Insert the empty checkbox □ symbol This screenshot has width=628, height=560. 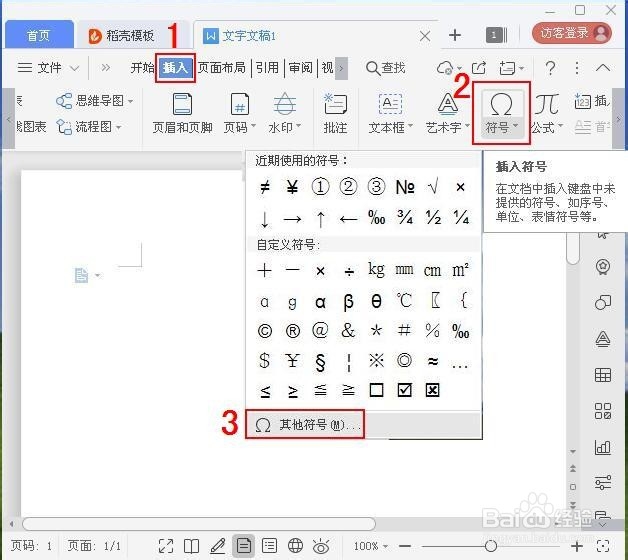click(x=376, y=390)
